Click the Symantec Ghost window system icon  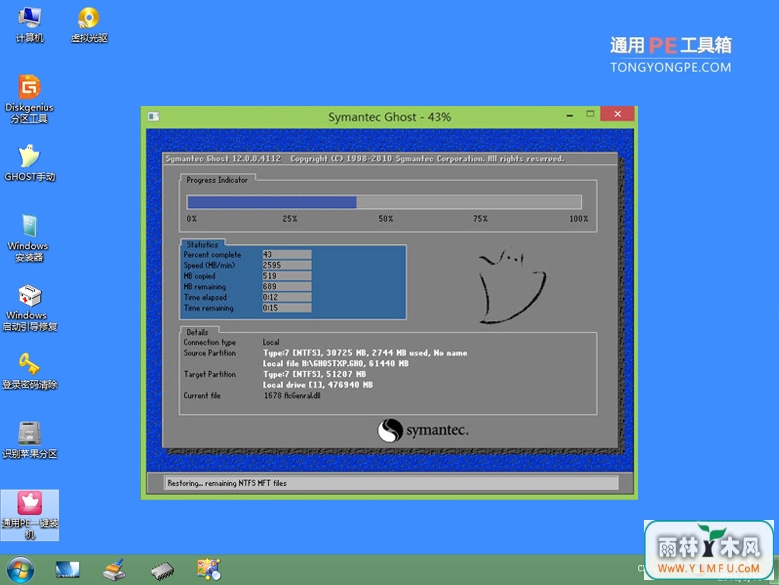(x=154, y=116)
